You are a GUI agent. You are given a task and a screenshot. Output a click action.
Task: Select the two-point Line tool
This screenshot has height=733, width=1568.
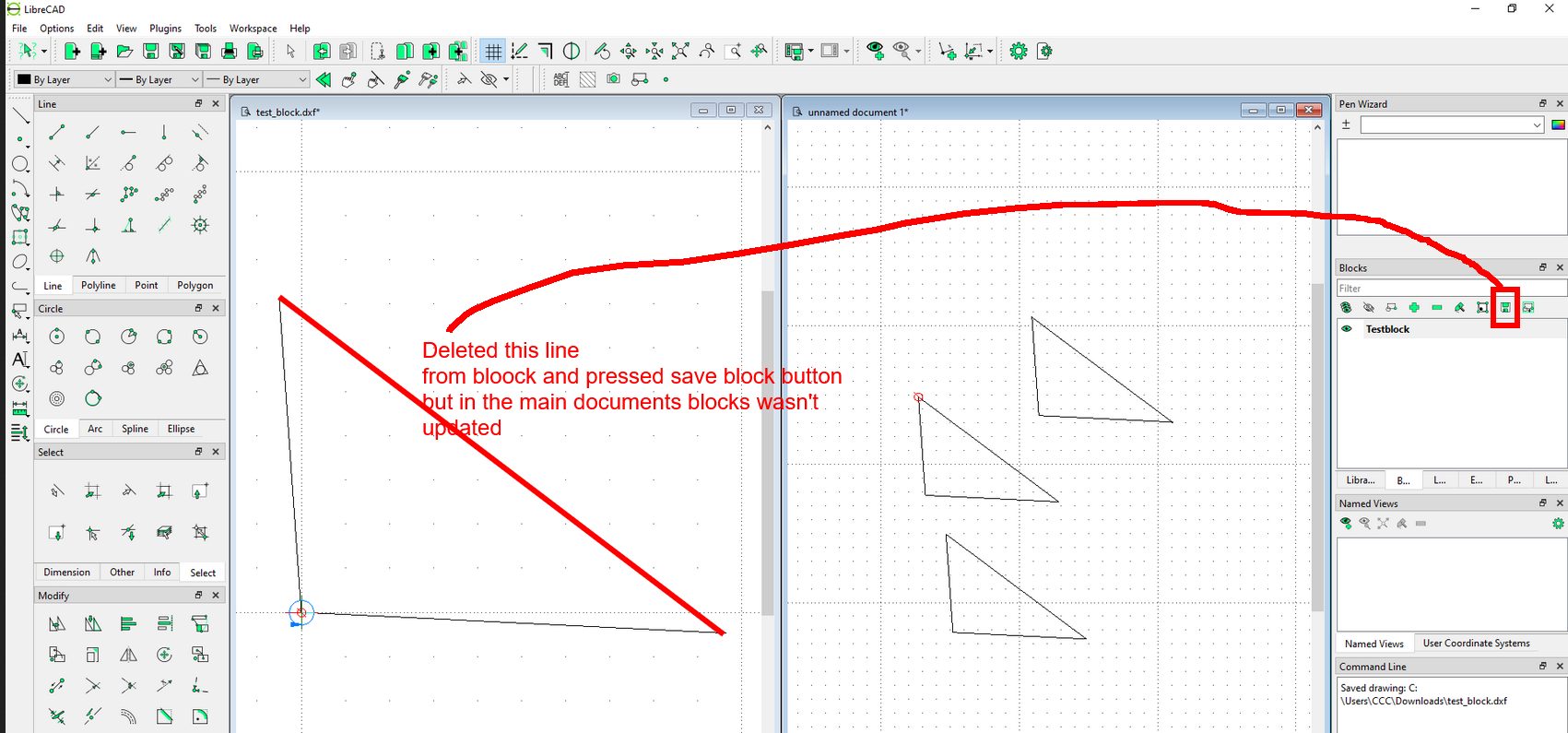pyautogui.click(x=56, y=133)
